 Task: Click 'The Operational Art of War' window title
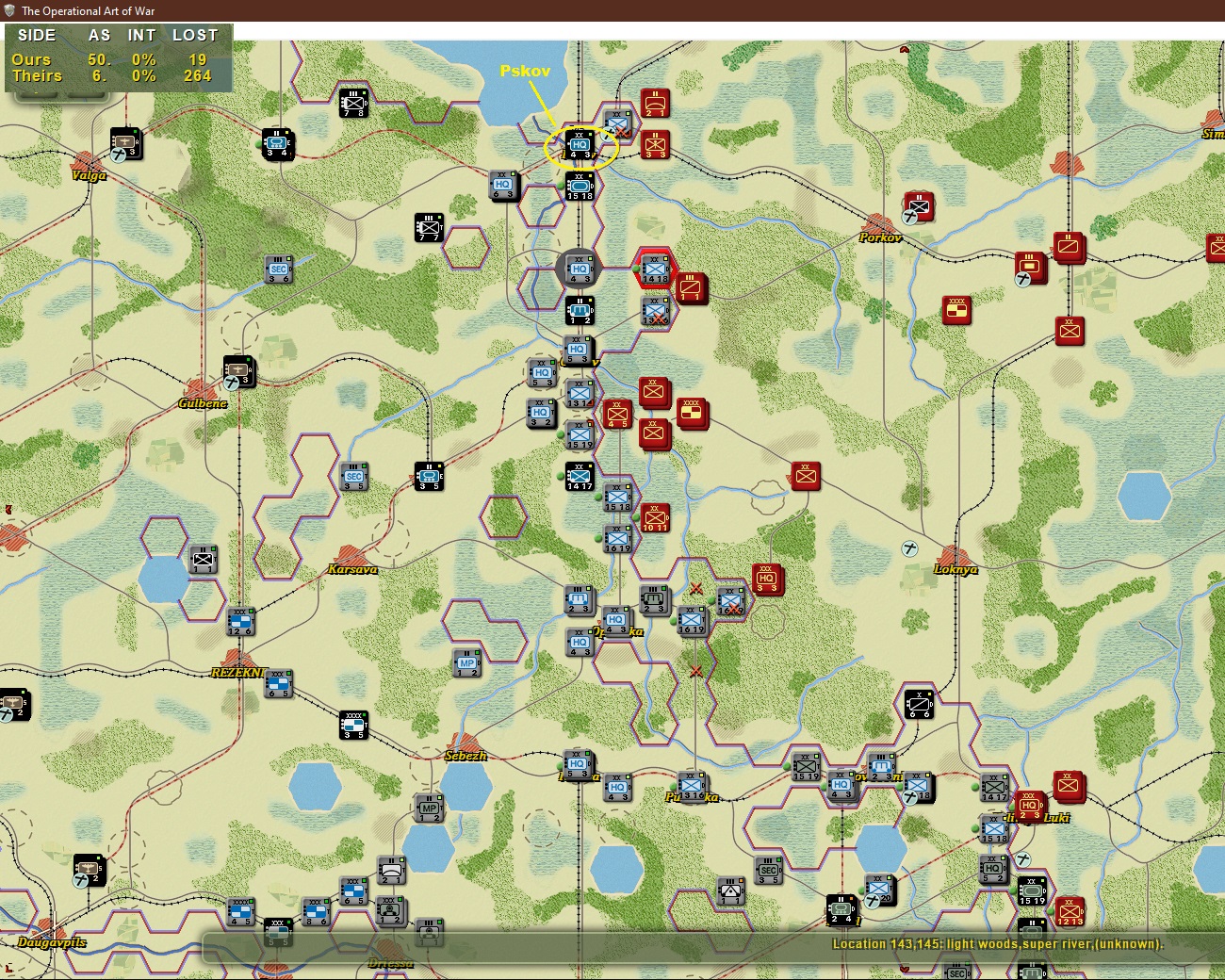89,10
